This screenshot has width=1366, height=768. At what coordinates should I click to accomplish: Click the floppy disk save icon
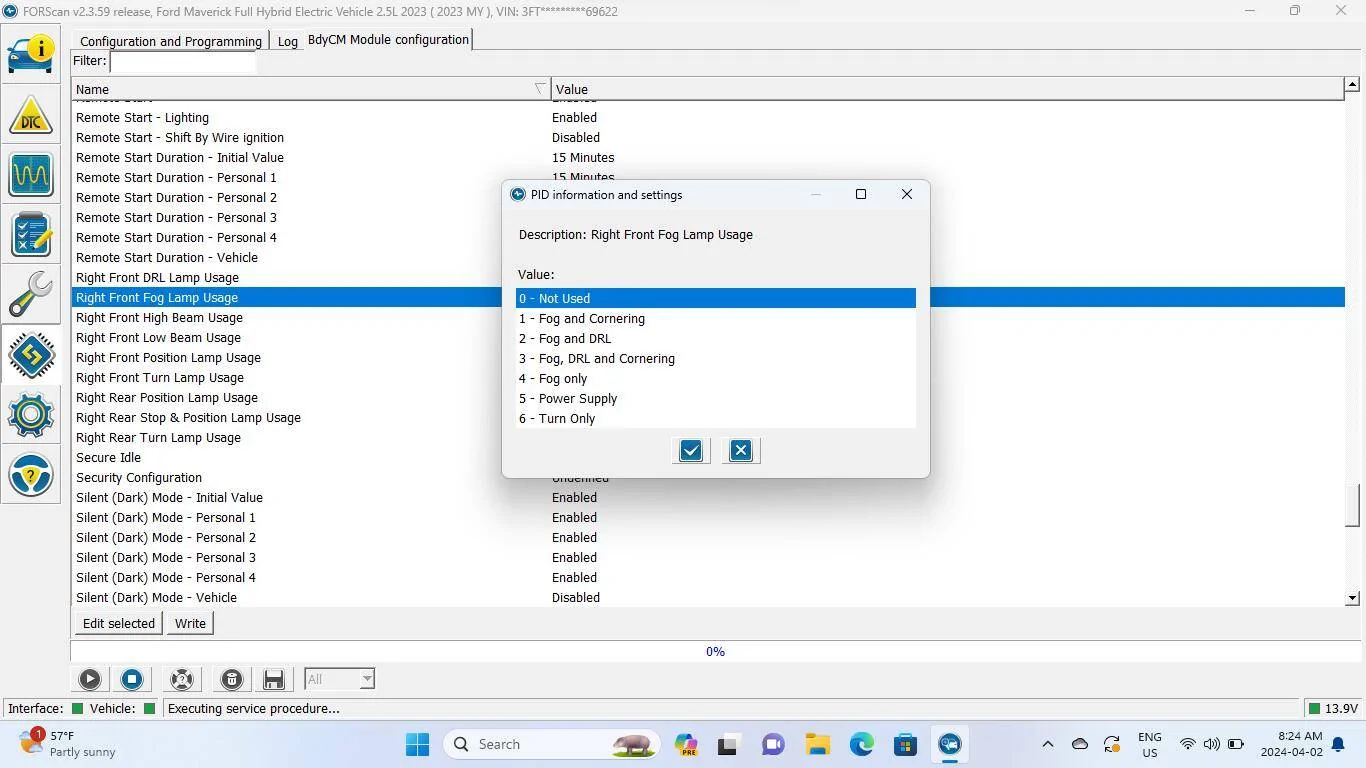(x=274, y=679)
